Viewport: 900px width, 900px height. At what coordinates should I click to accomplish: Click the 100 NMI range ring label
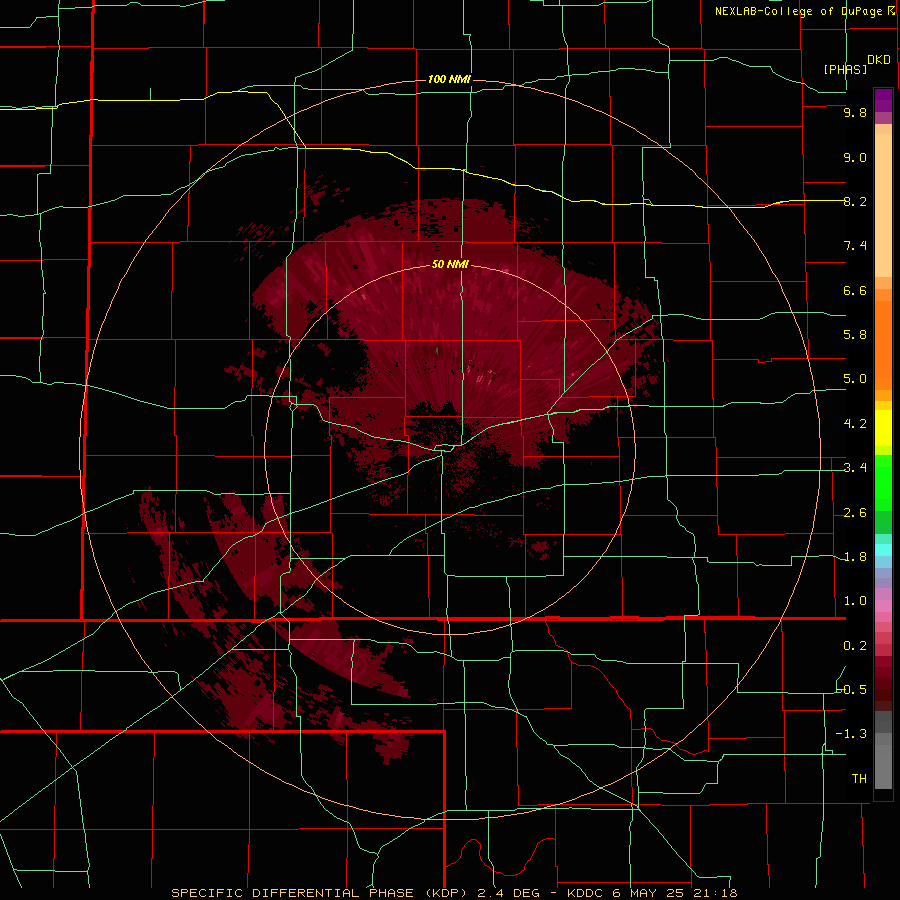449,79
